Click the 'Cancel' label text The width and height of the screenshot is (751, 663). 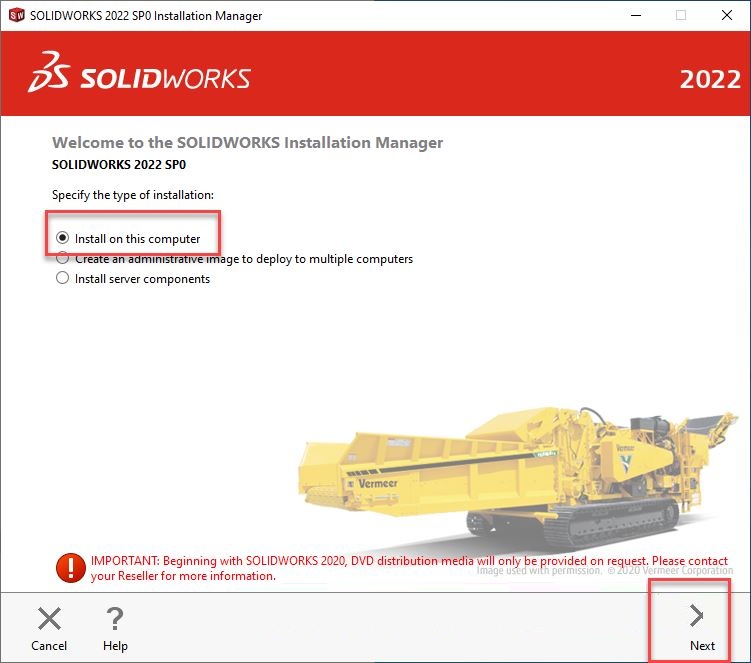[x=49, y=646]
